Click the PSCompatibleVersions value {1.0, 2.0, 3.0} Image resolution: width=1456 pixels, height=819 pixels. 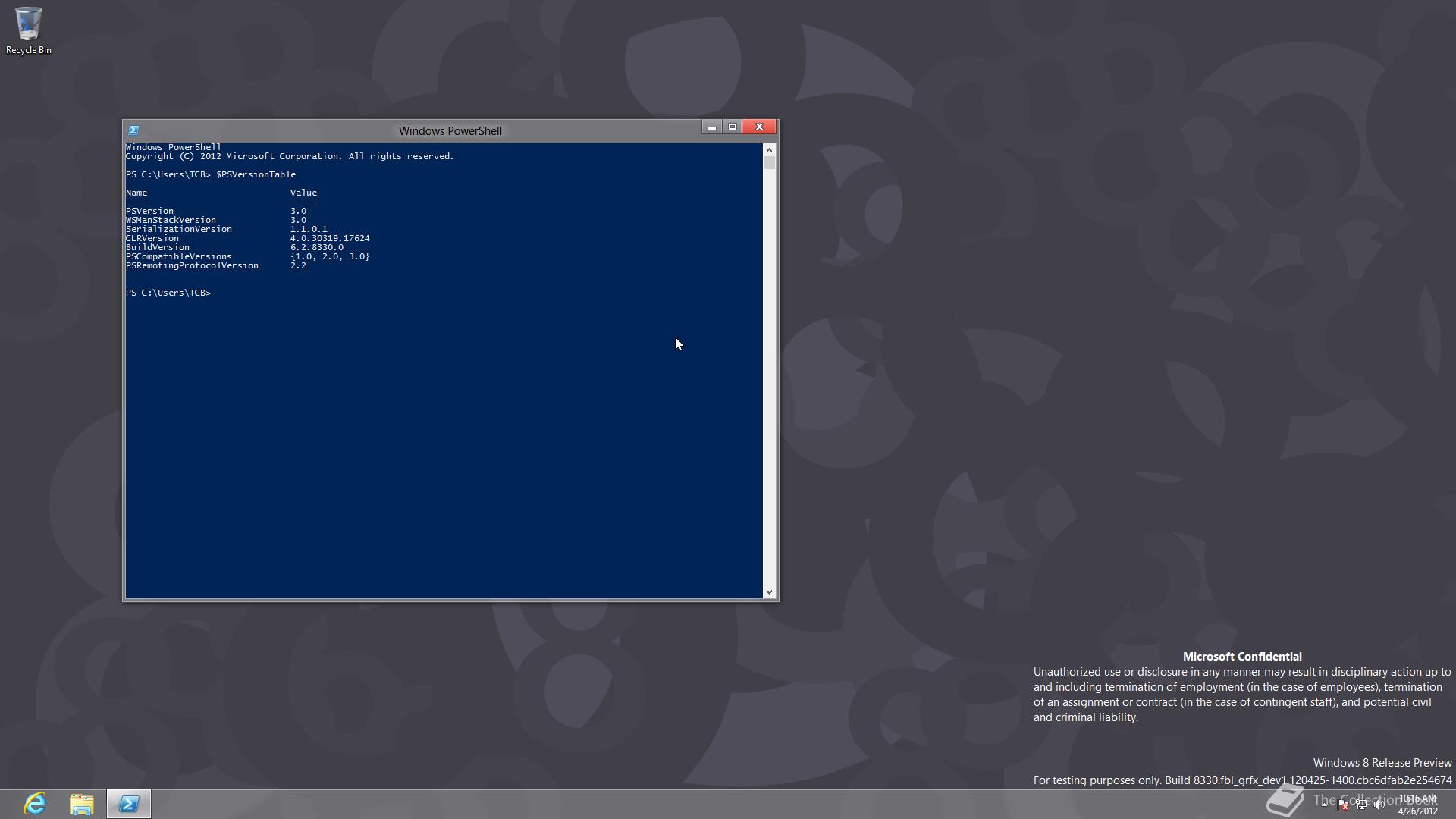coord(330,256)
